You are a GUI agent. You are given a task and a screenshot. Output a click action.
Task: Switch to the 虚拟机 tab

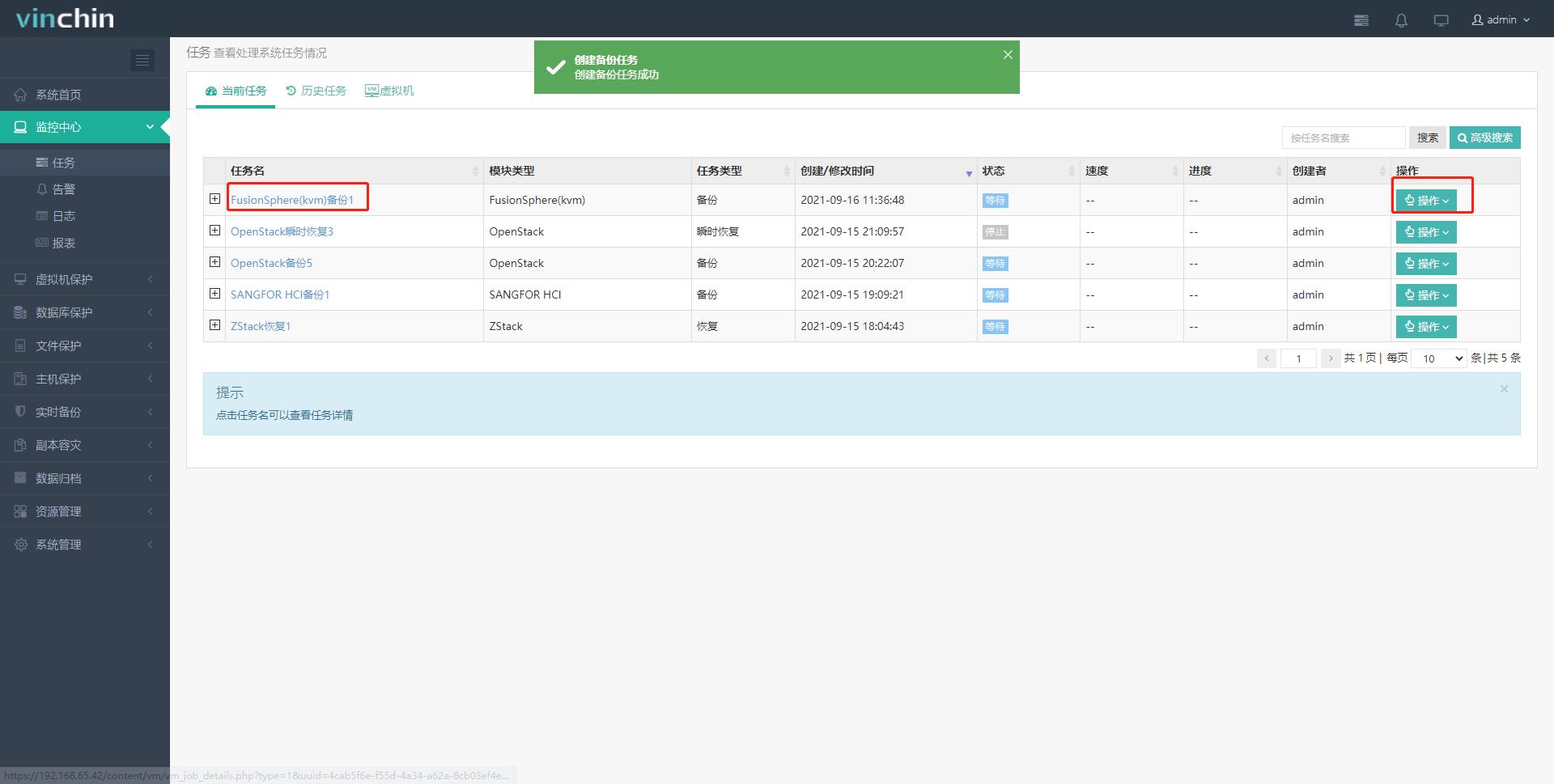(389, 91)
